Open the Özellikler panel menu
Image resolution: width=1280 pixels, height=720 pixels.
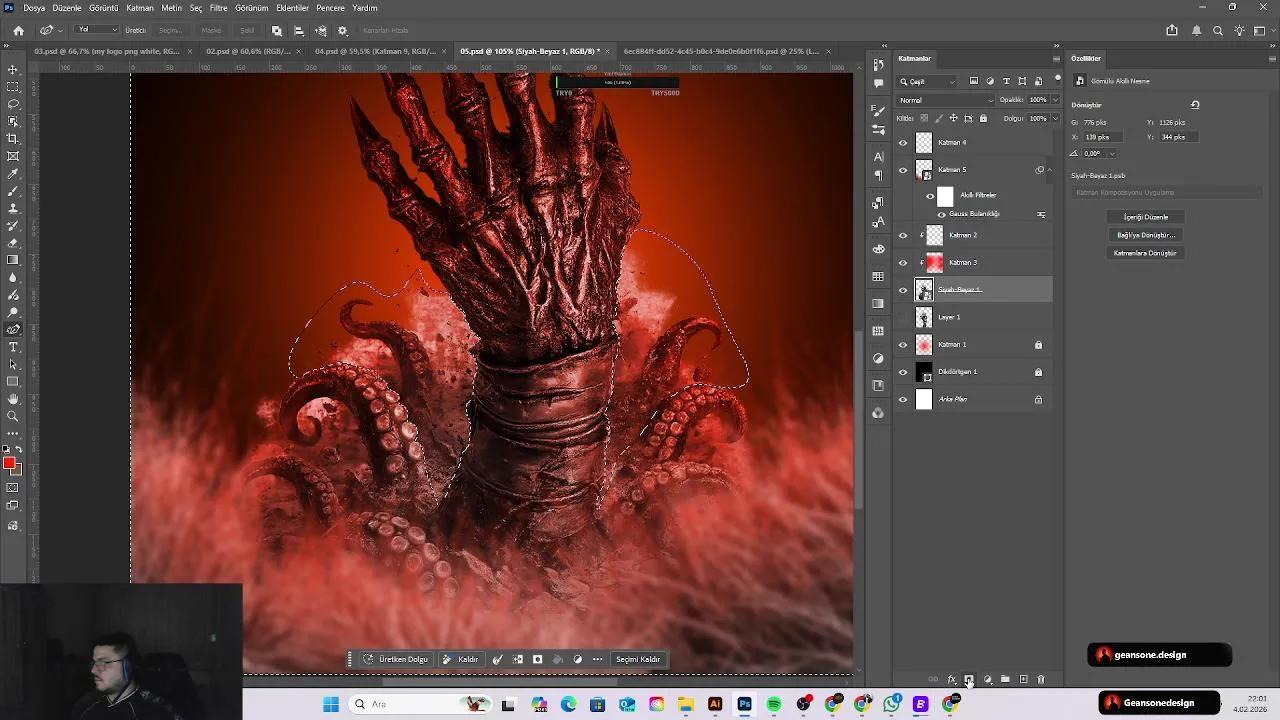click(x=1272, y=59)
